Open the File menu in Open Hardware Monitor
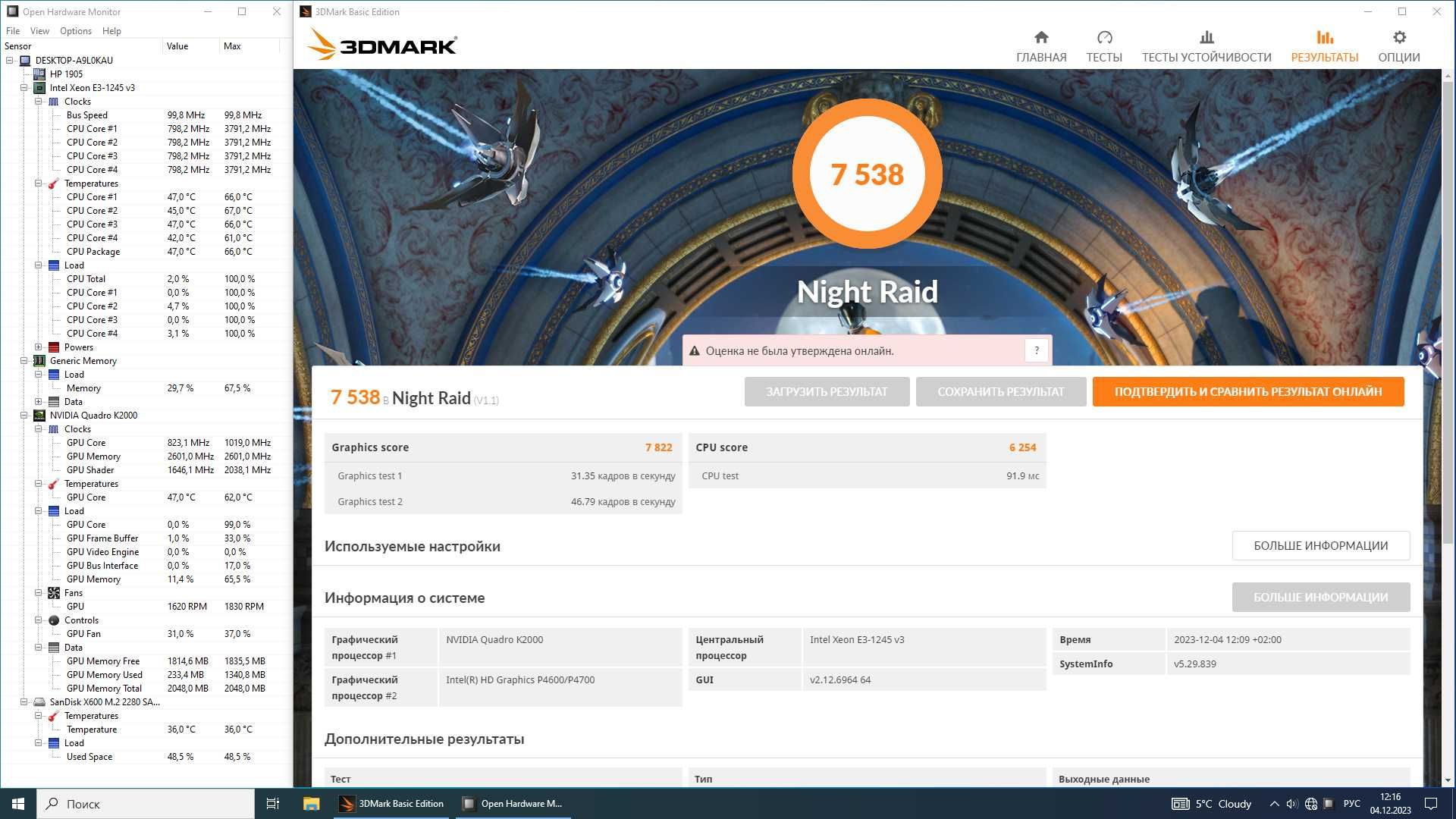The height and width of the screenshot is (819, 1456). pos(13,31)
